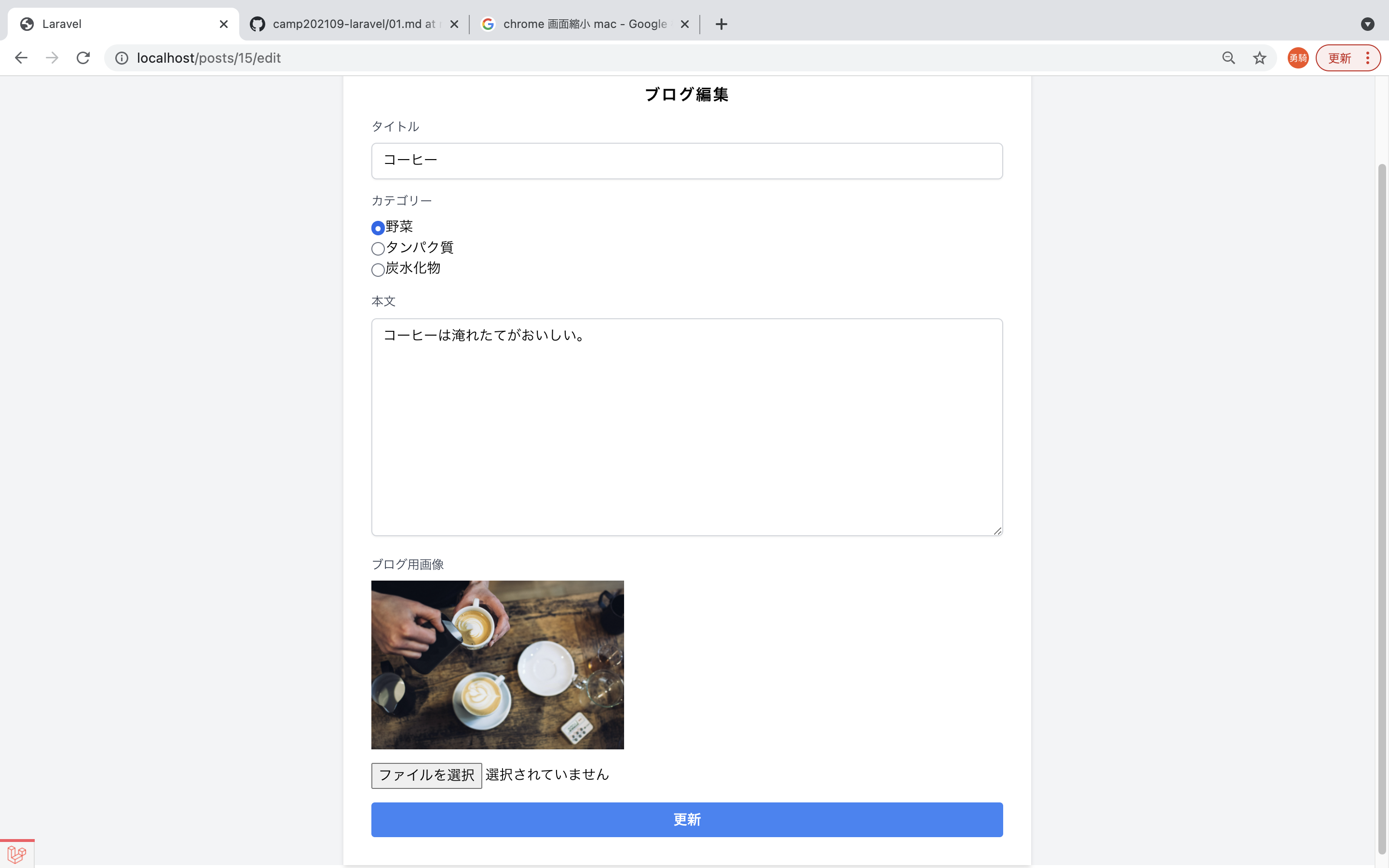Click the カテゴリー label

click(402, 200)
